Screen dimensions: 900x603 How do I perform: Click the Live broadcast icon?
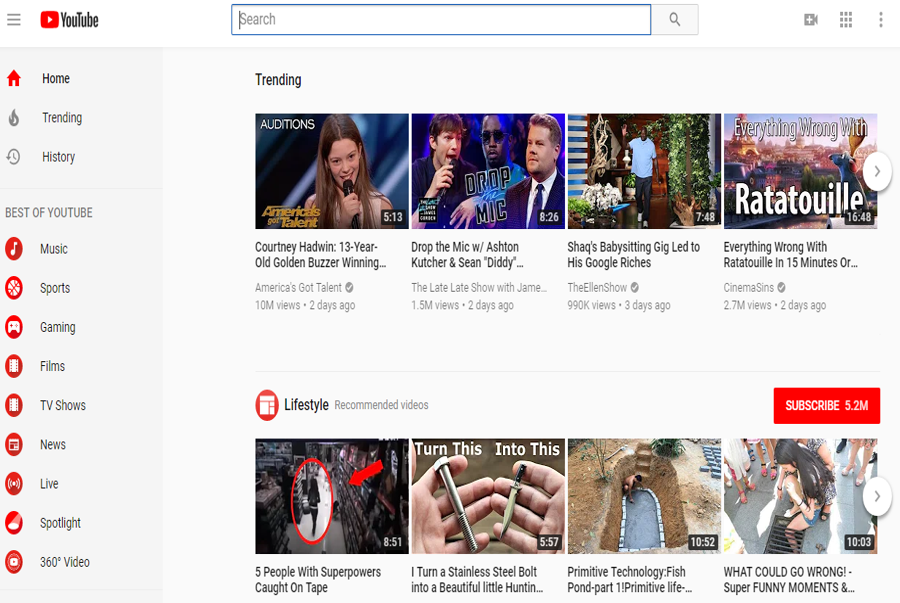[14, 484]
